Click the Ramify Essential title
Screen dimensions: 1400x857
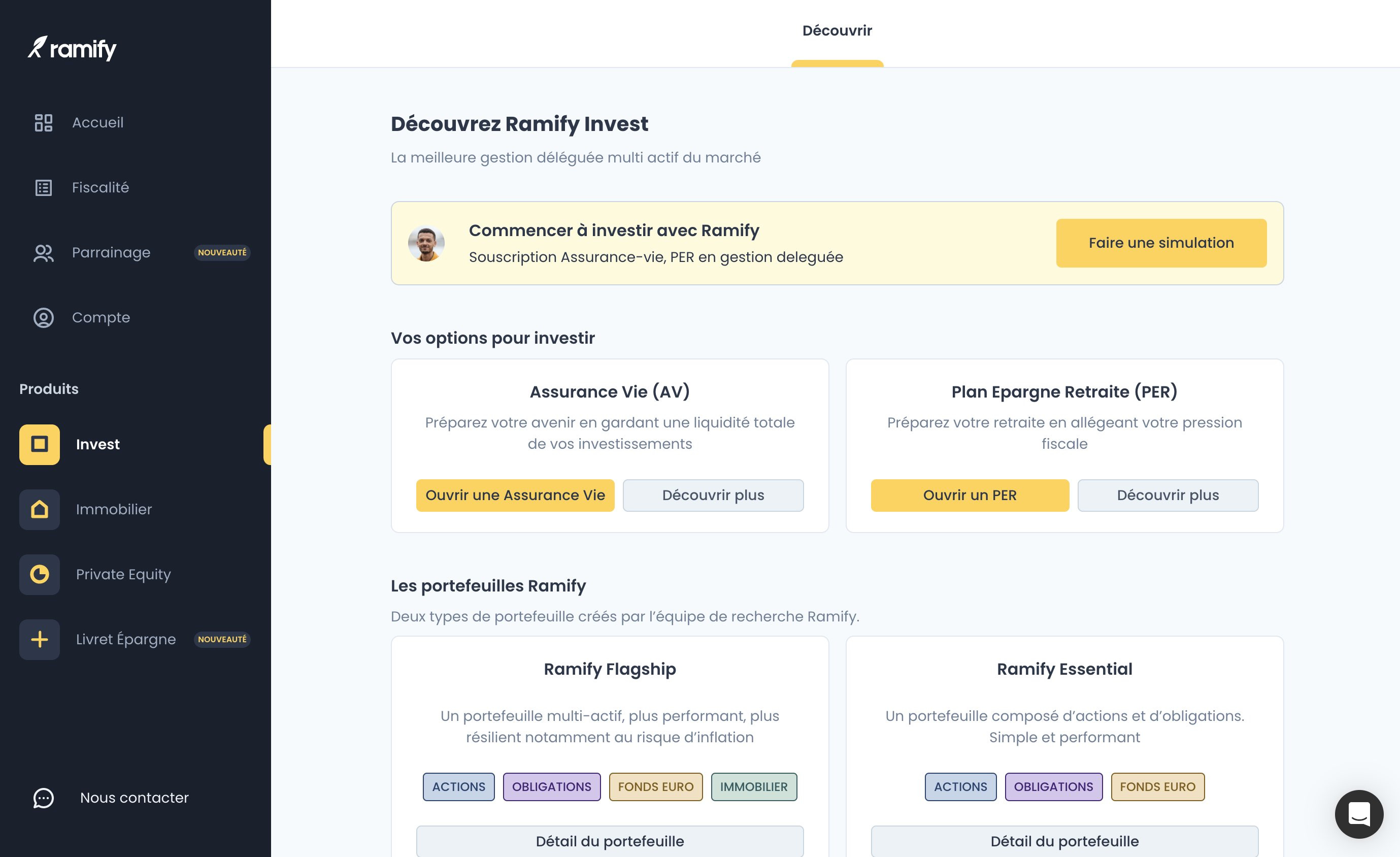[x=1064, y=670]
